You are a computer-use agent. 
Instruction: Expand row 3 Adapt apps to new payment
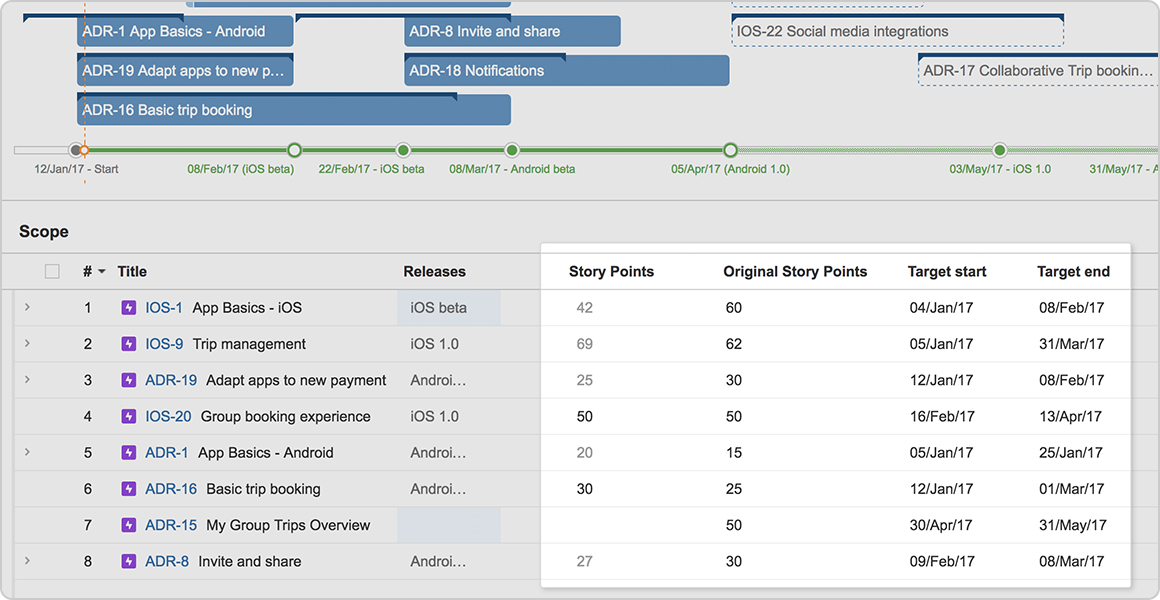click(x=27, y=380)
